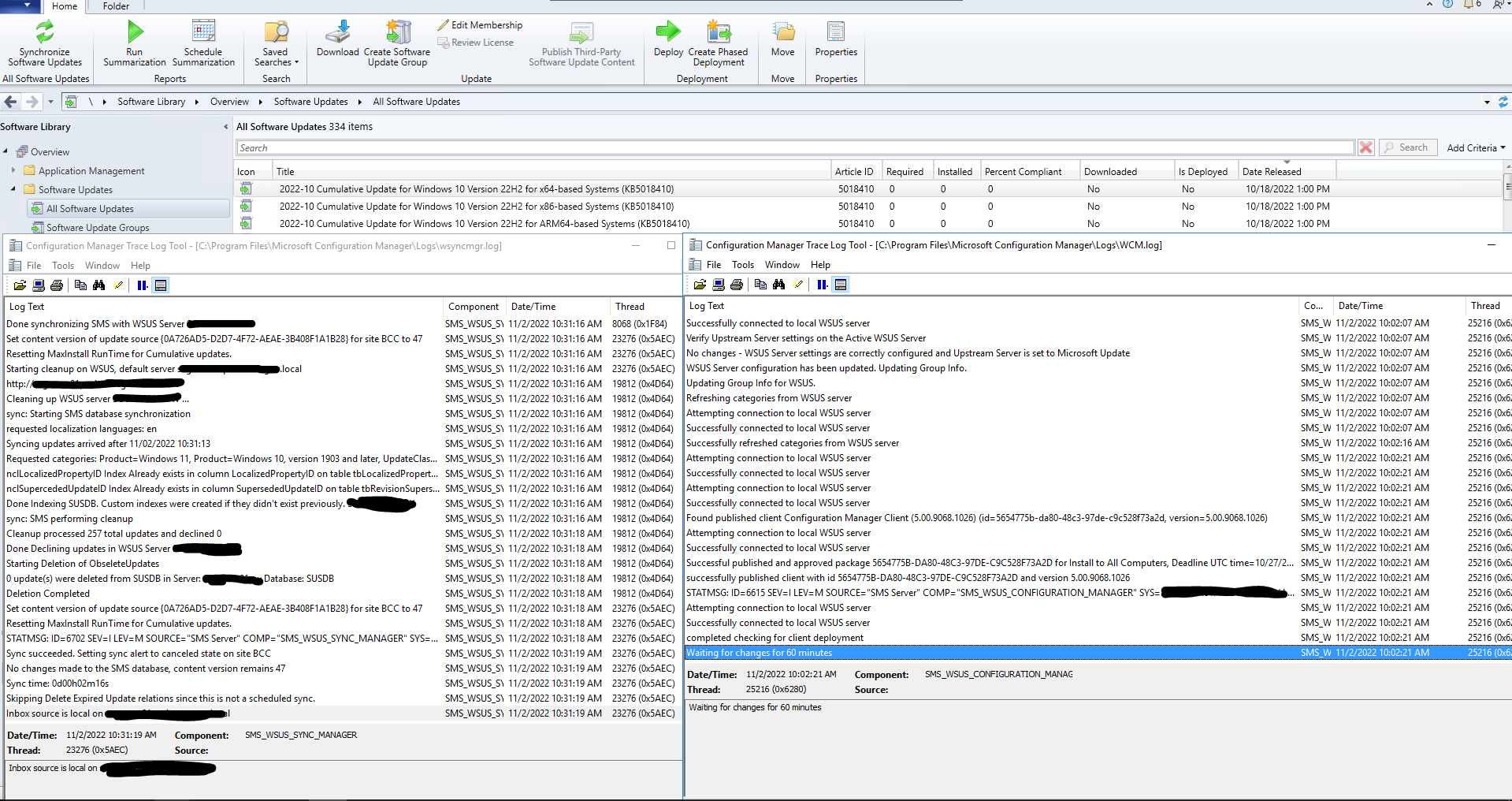Screen dimensions: 1512x801
Task: Open the Saved Searches dropdown
Action: (277, 43)
